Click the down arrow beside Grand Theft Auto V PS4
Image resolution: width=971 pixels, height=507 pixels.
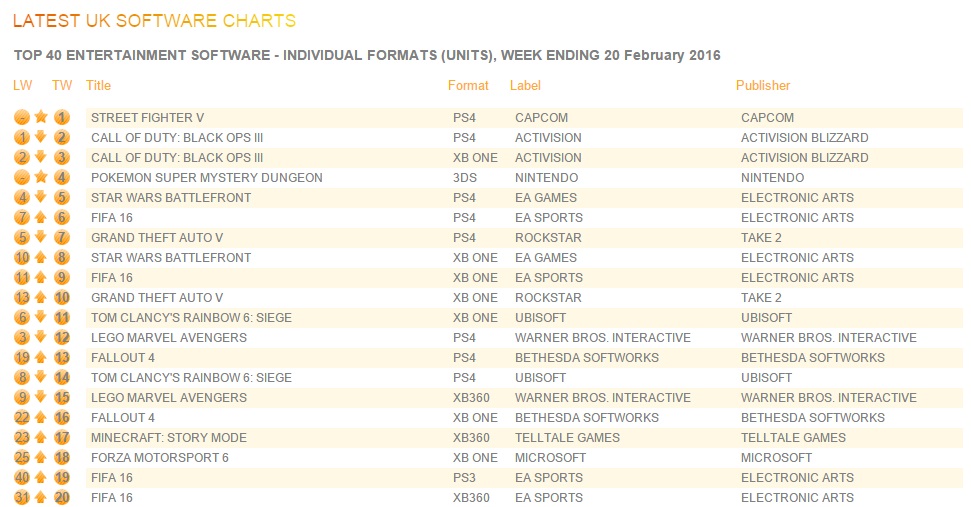tap(41, 237)
